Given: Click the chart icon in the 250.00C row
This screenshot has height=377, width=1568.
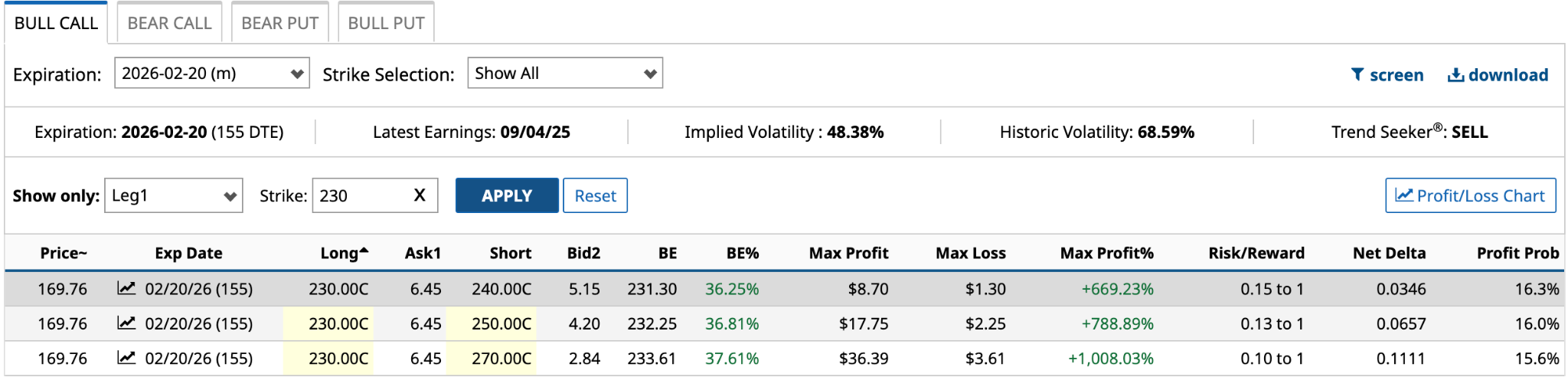Looking at the screenshot, I should pyautogui.click(x=126, y=323).
